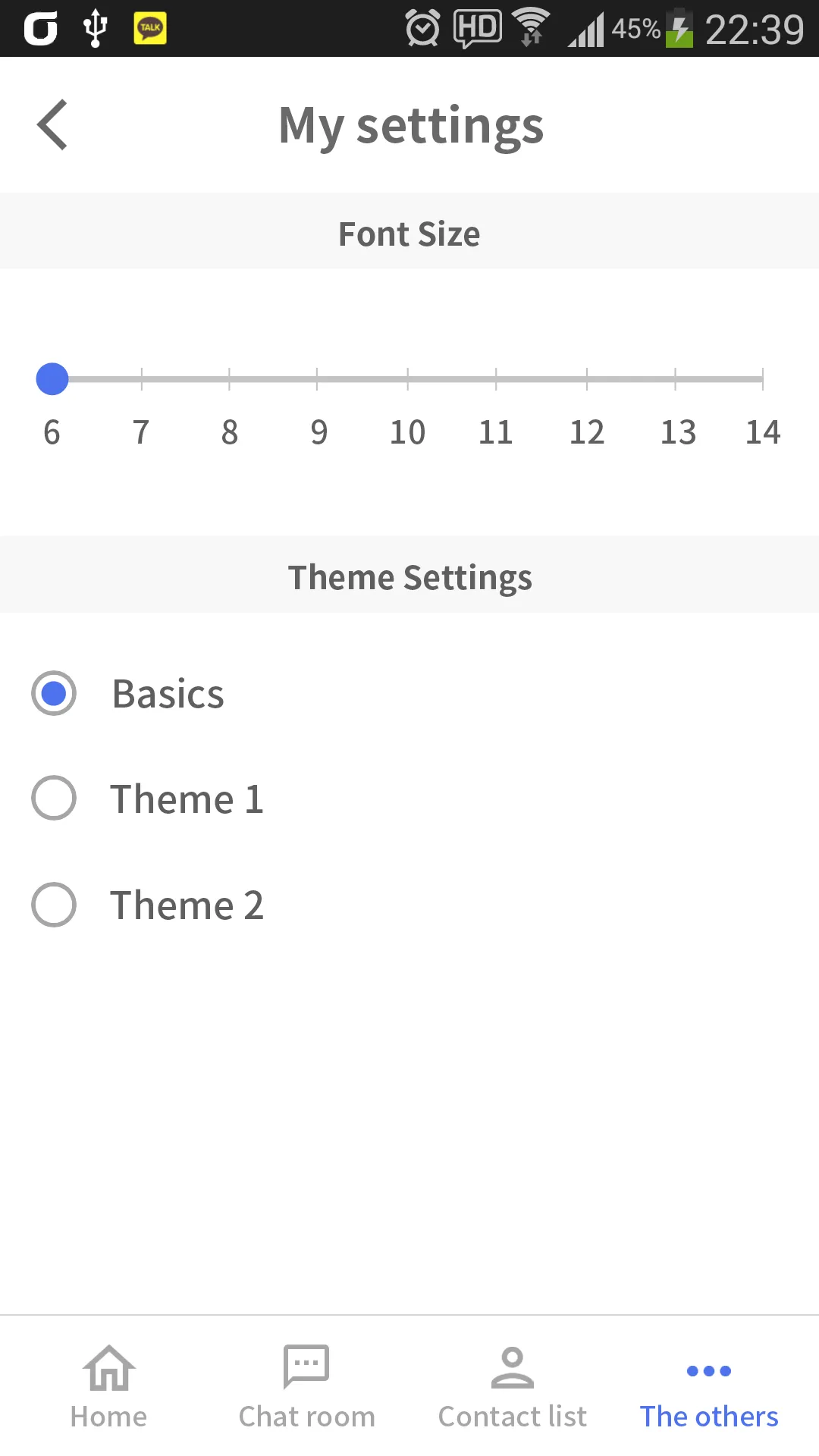The width and height of the screenshot is (819, 1456).
Task: Tap the alarm clock status icon
Action: (x=422, y=29)
